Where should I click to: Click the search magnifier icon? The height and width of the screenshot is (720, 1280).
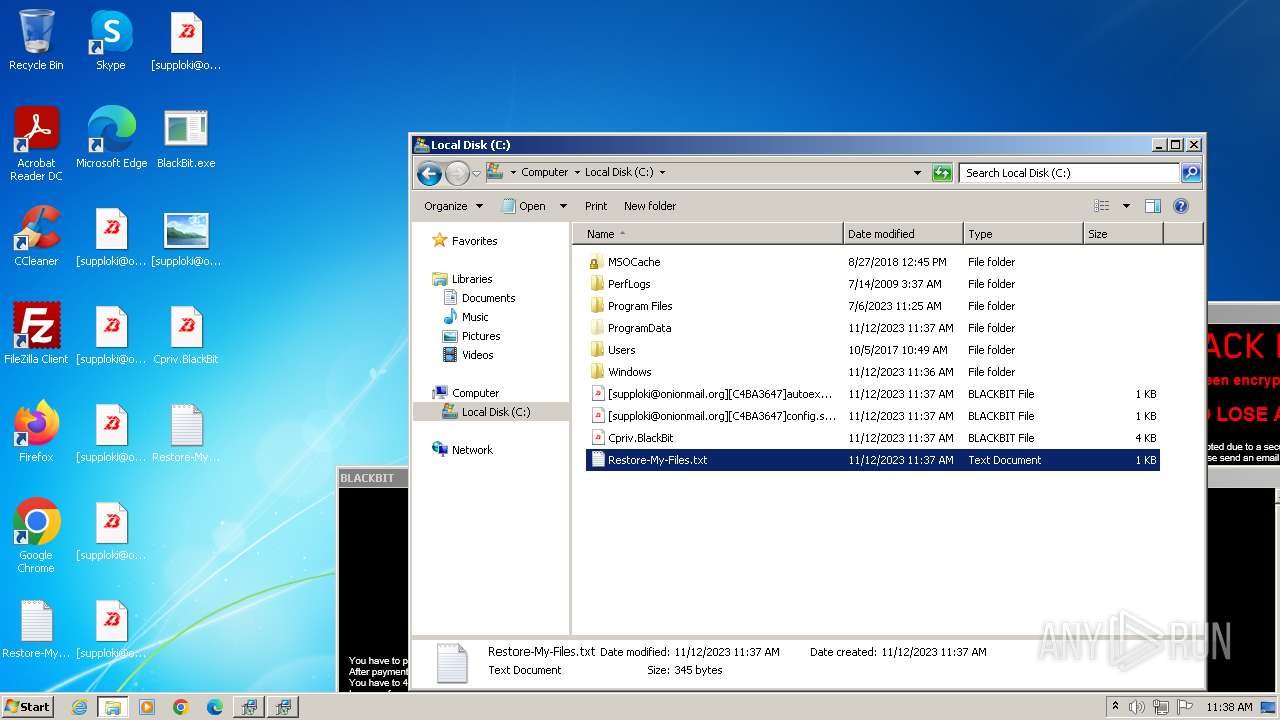pyautogui.click(x=1190, y=173)
